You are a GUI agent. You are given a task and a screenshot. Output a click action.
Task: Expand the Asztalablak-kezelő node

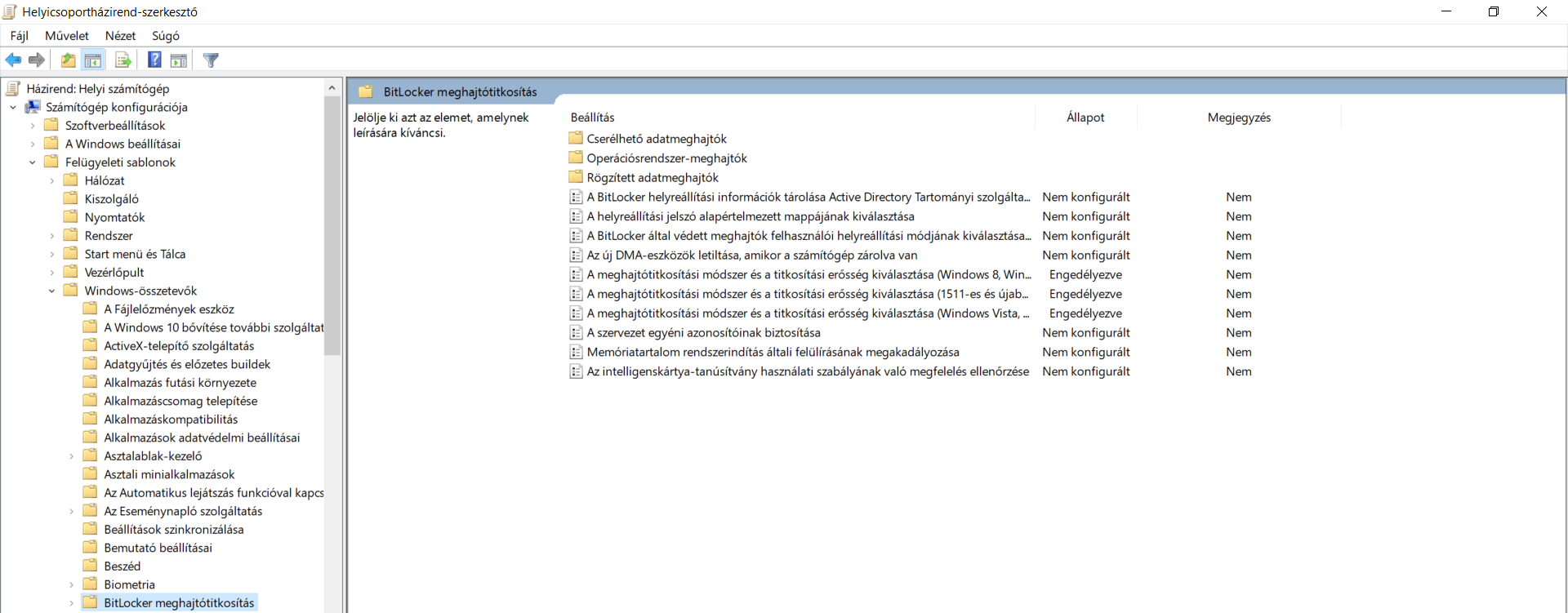pos(72,455)
